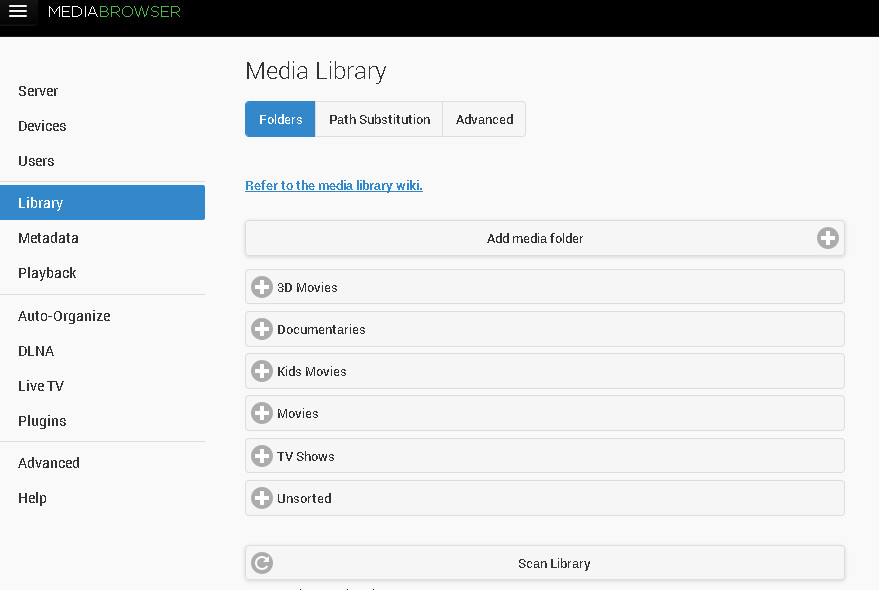The height and width of the screenshot is (590, 879).
Task: Select the Folders tab
Action: pyautogui.click(x=280, y=119)
